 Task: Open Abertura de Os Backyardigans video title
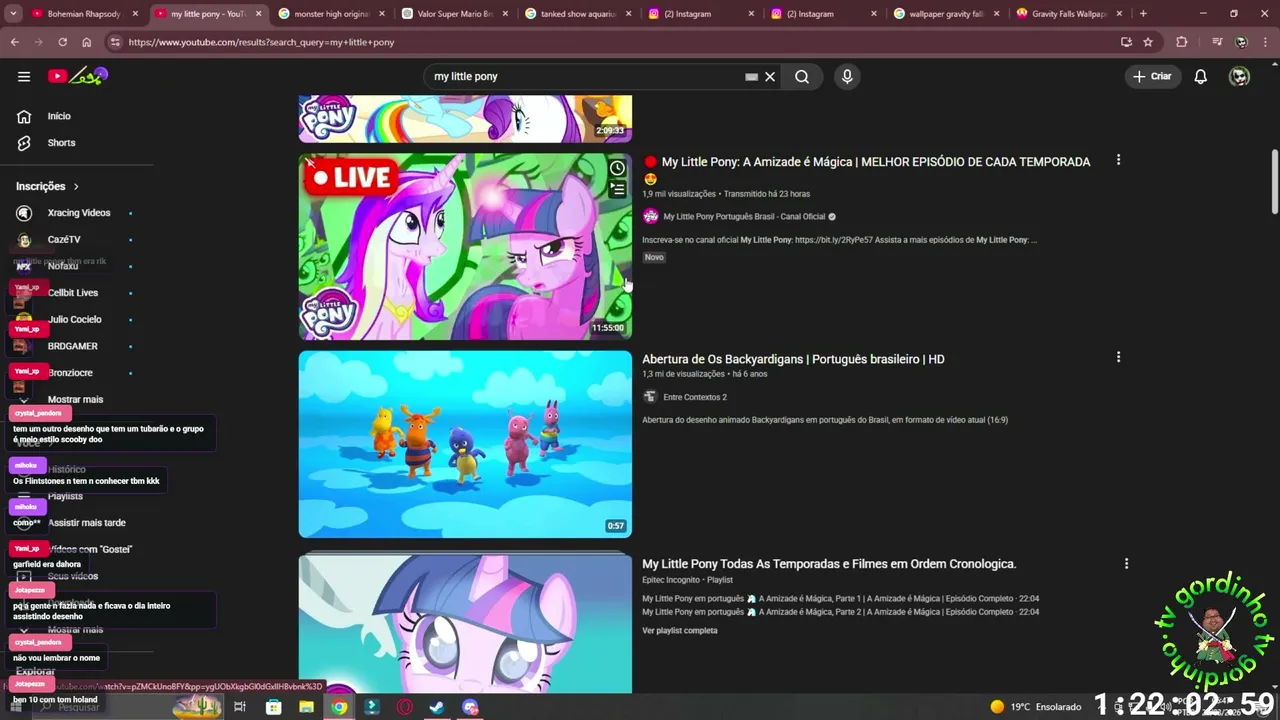[793, 359]
